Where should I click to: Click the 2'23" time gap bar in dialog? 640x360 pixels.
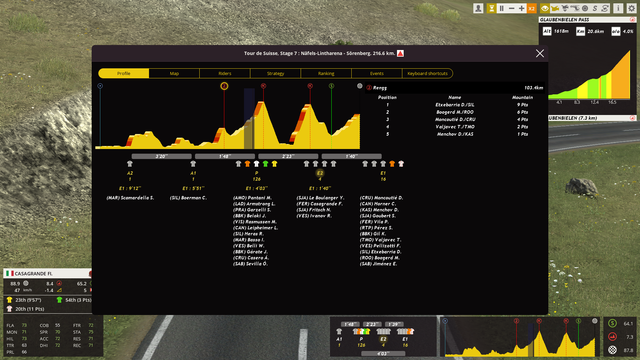coord(288,156)
